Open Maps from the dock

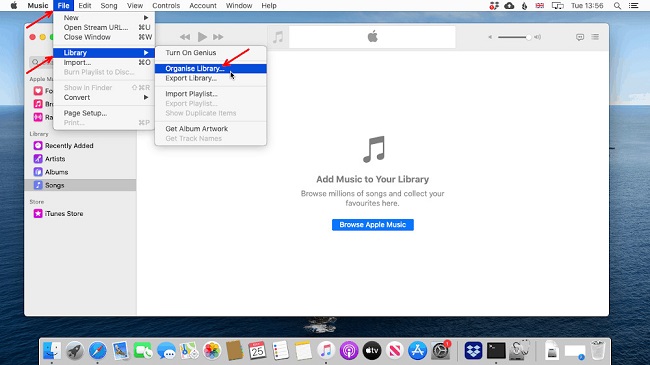(x=189, y=351)
